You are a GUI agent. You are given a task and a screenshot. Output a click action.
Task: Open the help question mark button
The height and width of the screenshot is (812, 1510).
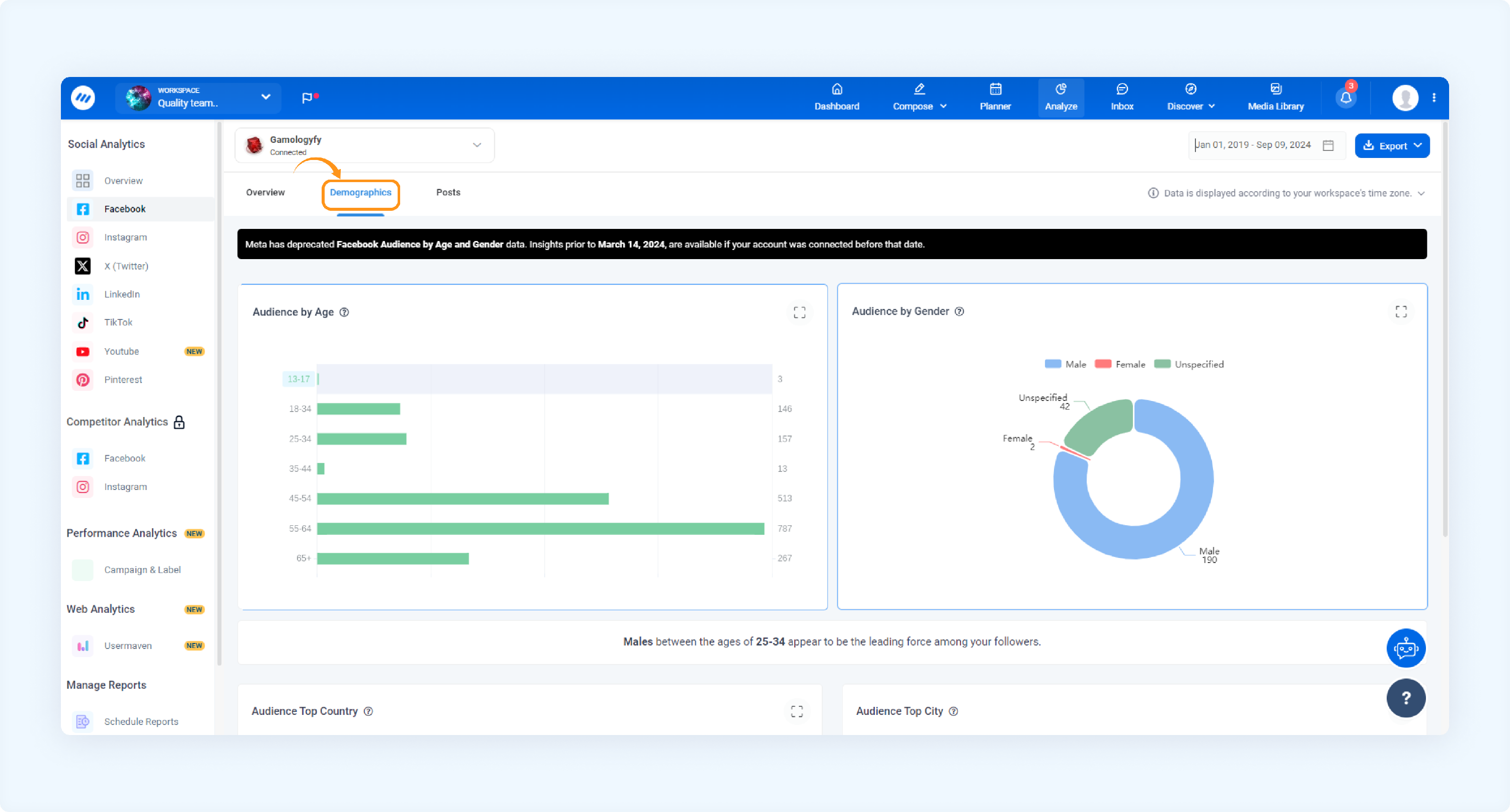pyautogui.click(x=1406, y=698)
